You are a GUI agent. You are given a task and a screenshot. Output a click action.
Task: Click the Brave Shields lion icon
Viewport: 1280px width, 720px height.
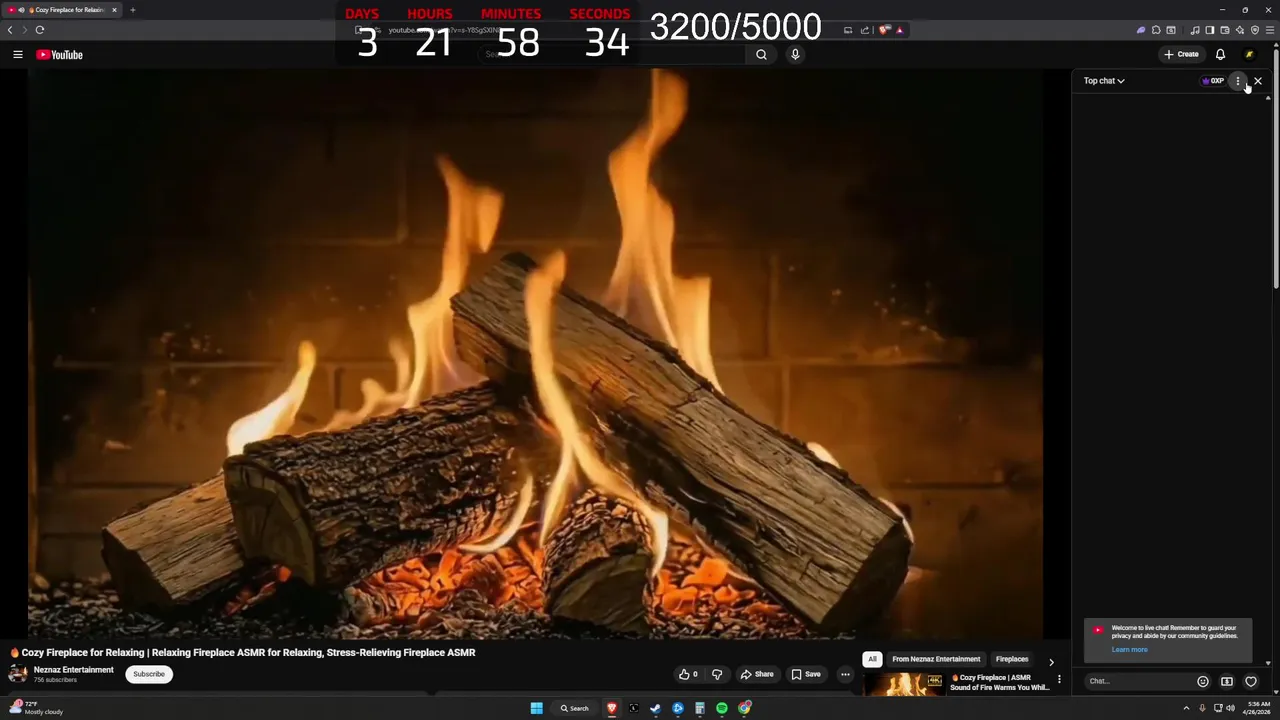pos(884,30)
